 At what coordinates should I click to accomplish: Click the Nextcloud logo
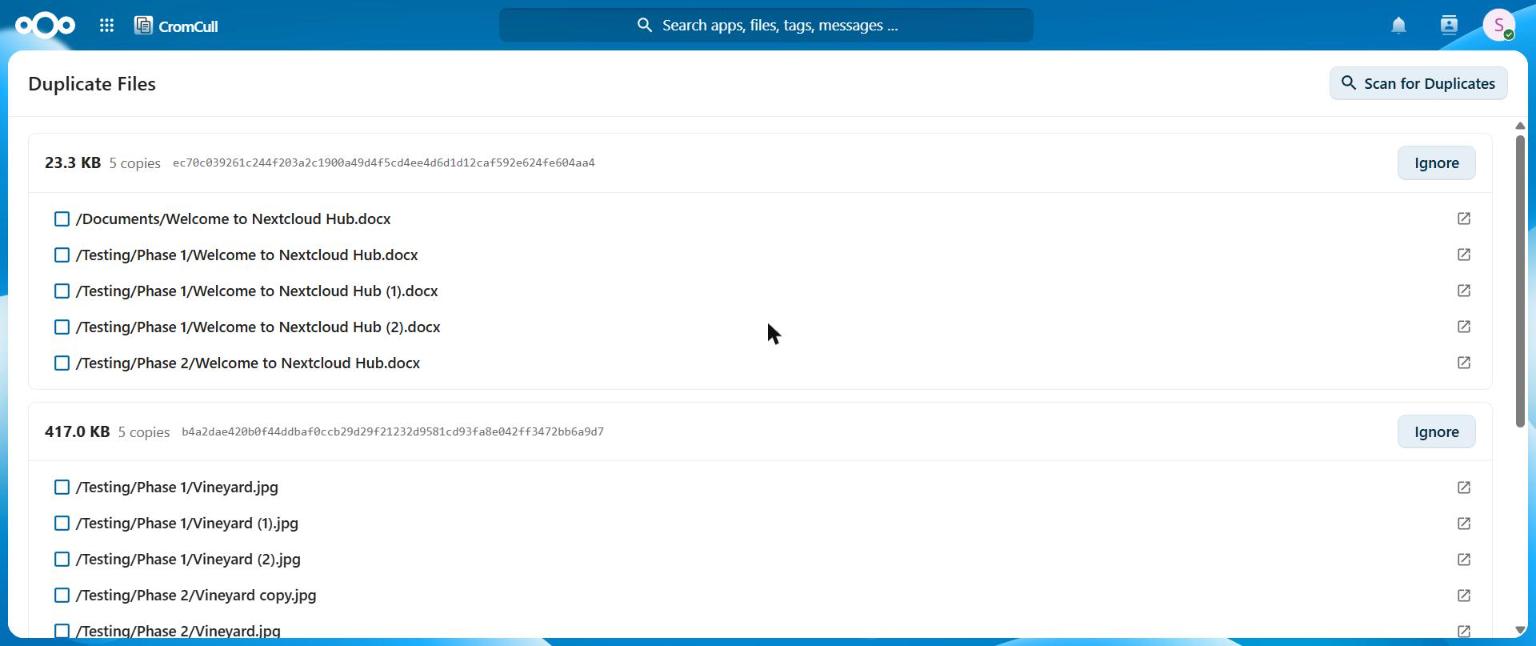point(45,25)
